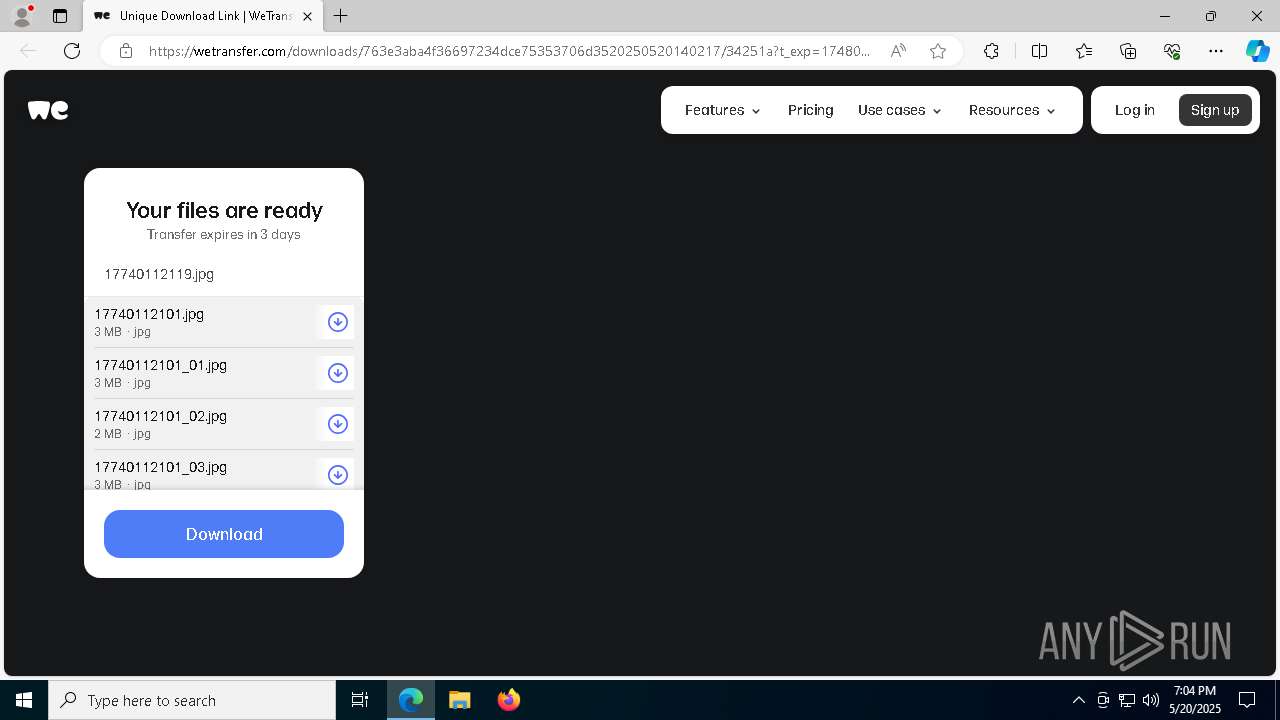Click transfer title 17740112119.jpg
Screen dimensions: 1280x720
[x=159, y=274]
